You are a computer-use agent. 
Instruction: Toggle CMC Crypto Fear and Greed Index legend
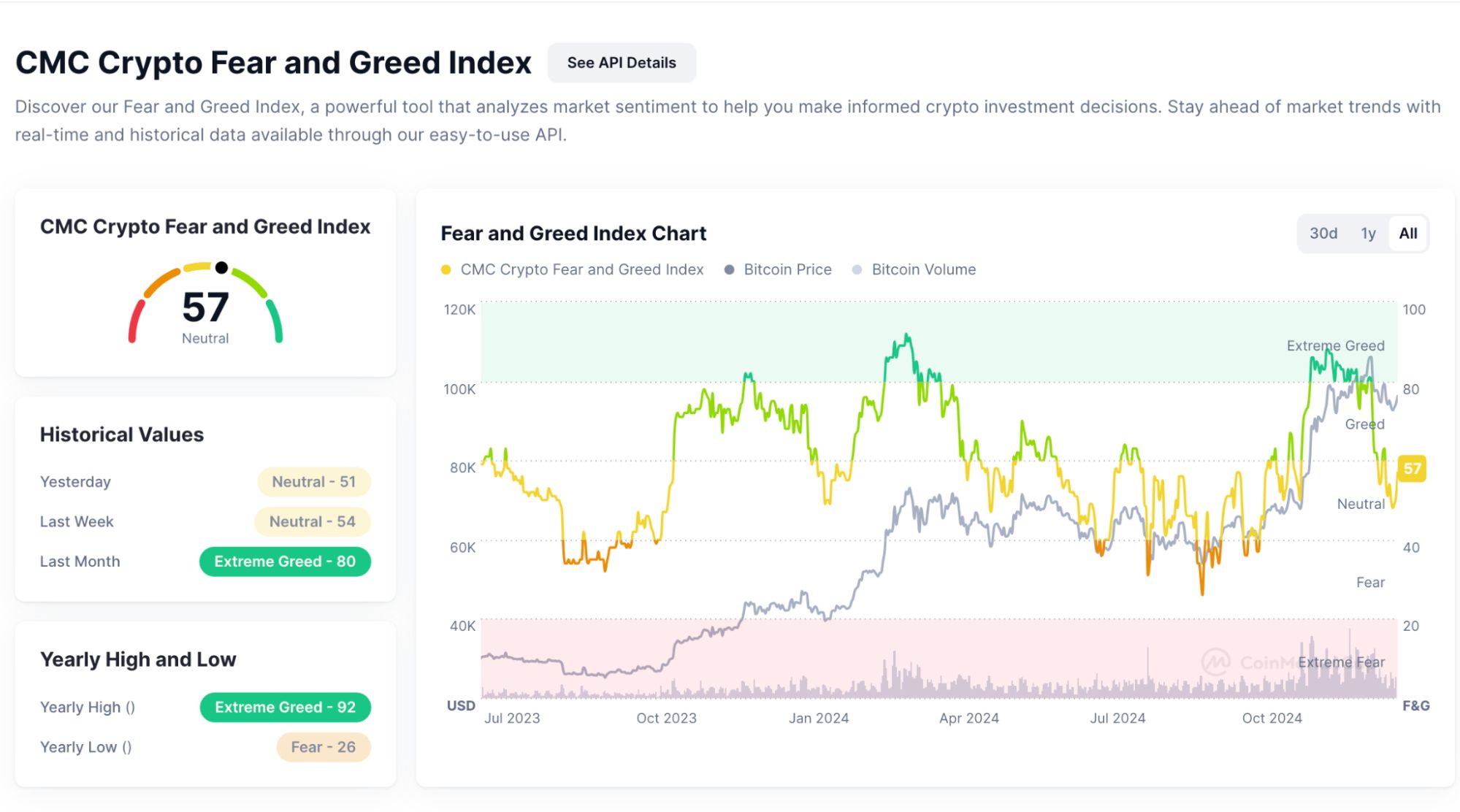[x=581, y=269]
